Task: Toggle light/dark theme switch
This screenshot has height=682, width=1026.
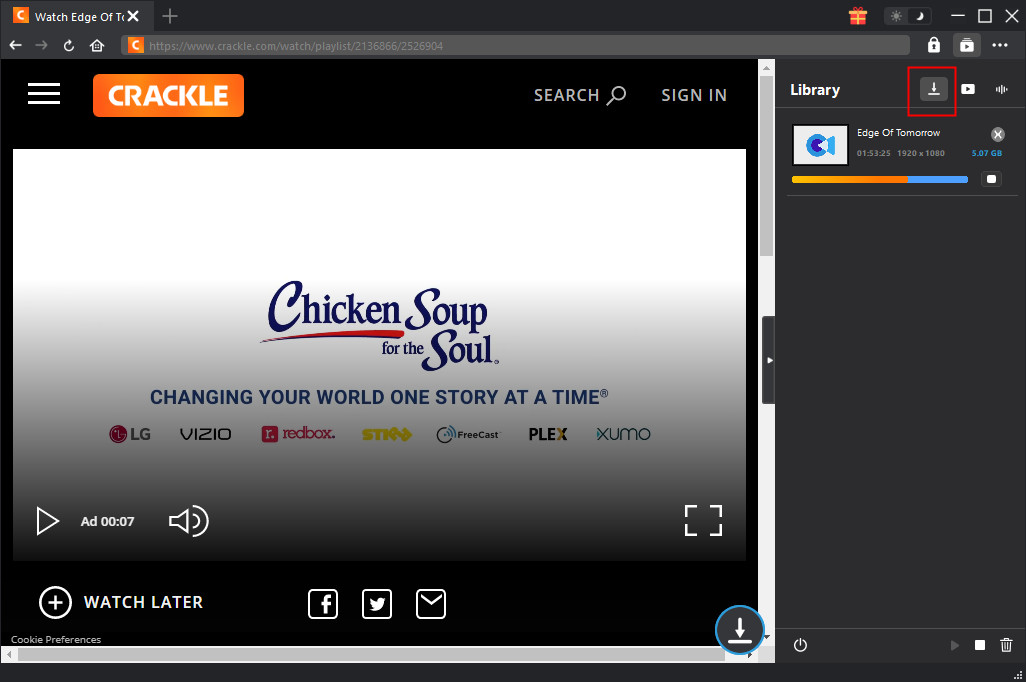Action: [x=908, y=16]
